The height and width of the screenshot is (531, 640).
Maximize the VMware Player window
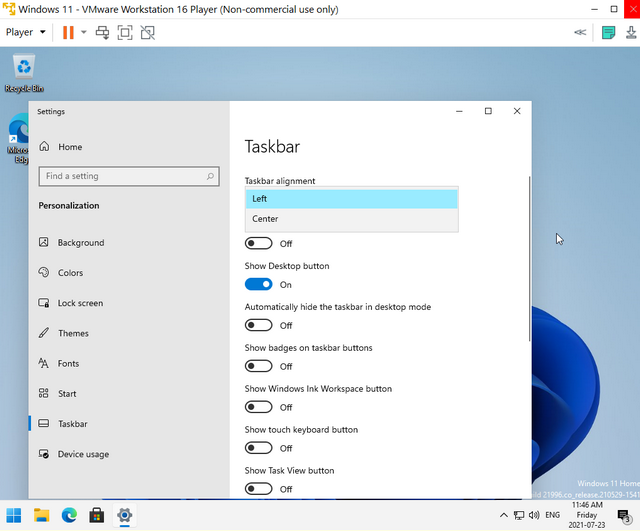coord(614,9)
